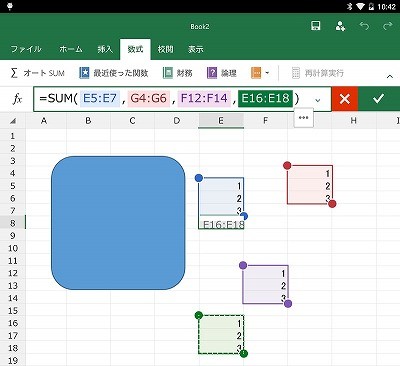Open the ファイル menu
Image resolution: width=400 pixels, height=366 pixels.
click(26, 49)
